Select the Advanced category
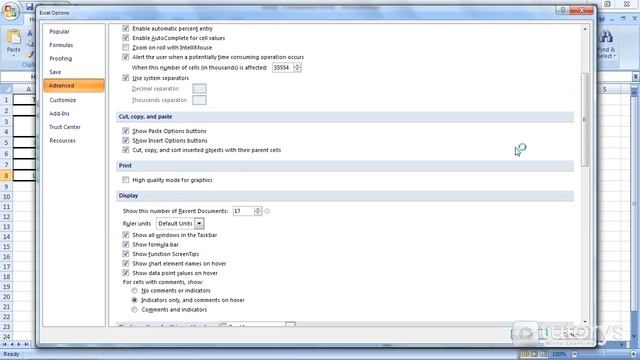This screenshot has height=360, width=640. (73, 86)
